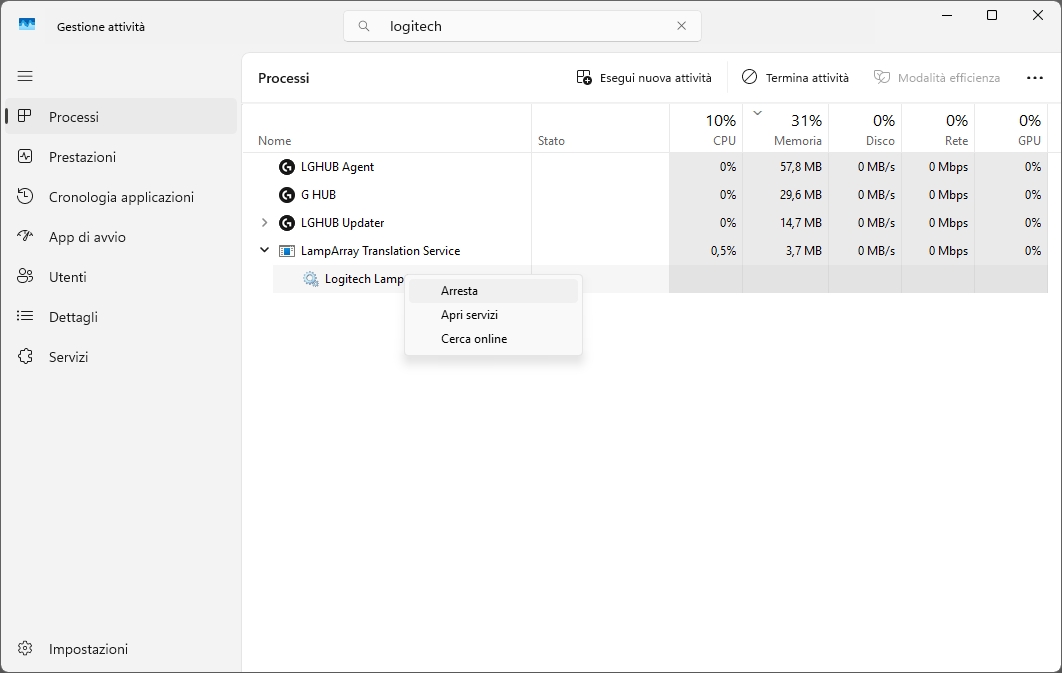
Task: Click Esegui nuova attività button
Action: (644, 78)
